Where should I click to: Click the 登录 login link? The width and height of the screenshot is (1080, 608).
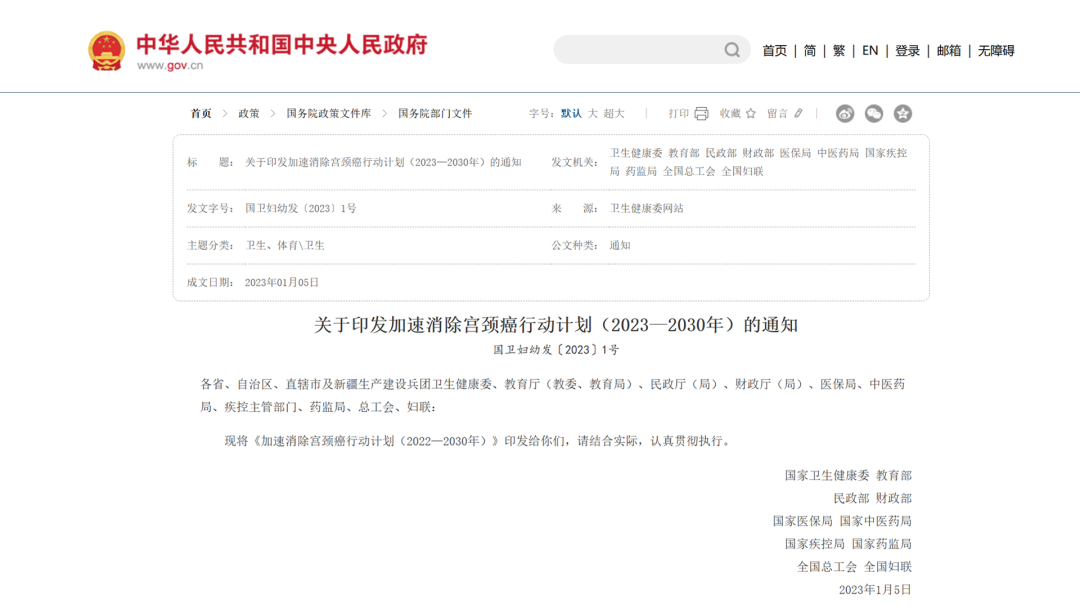907,51
